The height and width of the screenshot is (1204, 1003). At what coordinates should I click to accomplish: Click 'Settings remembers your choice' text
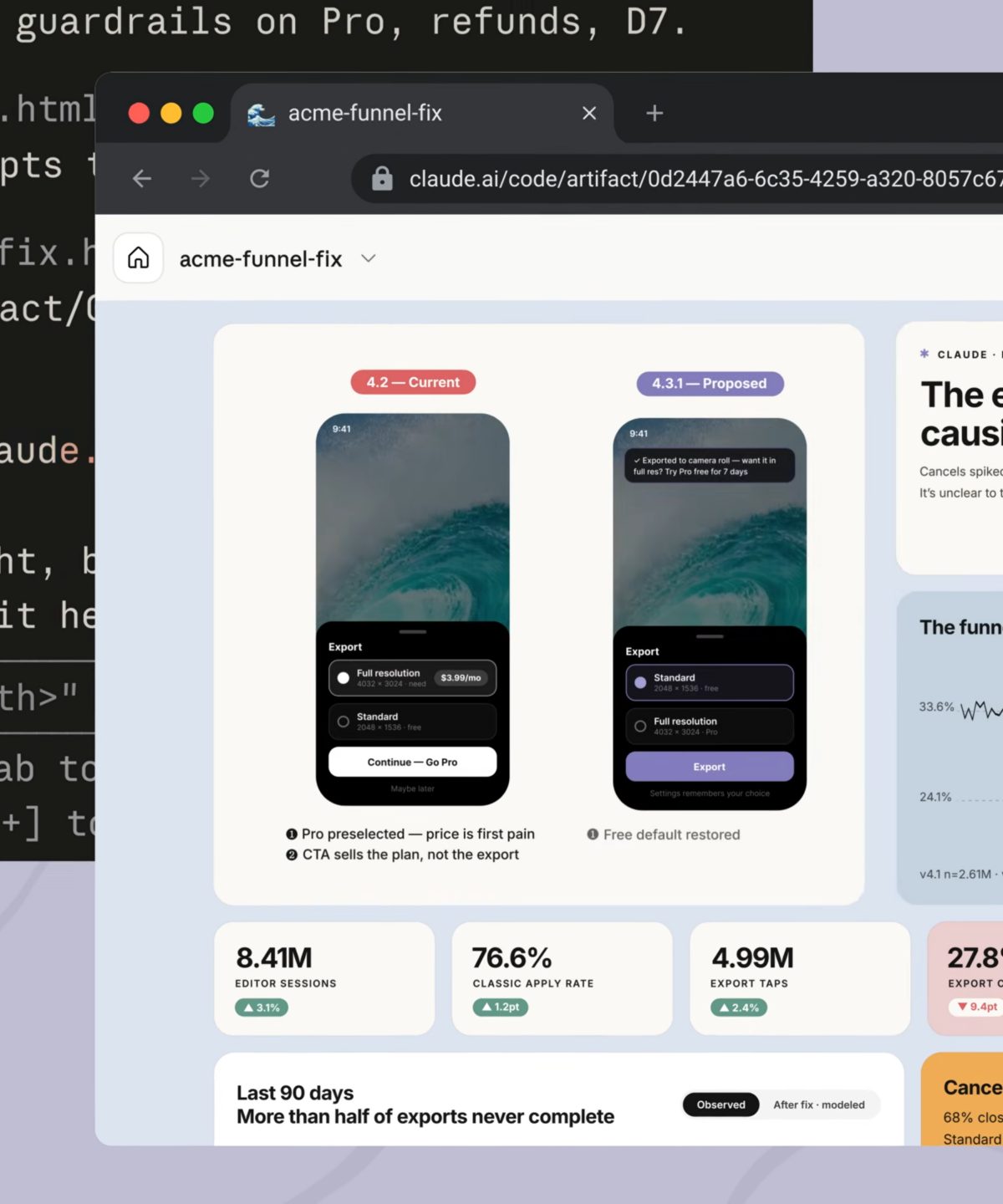click(x=710, y=793)
